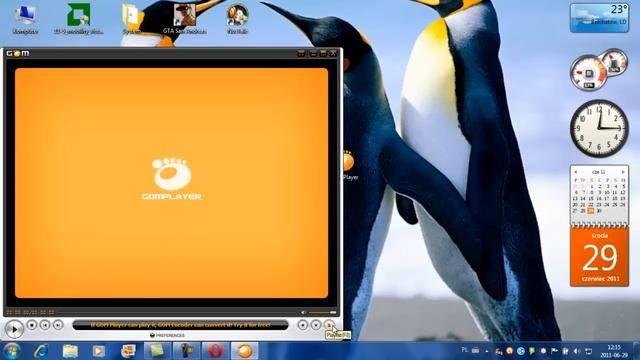The height and width of the screenshot is (360, 640).
Task: Click the Stop button in GOM Player
Action: point(32,325)
